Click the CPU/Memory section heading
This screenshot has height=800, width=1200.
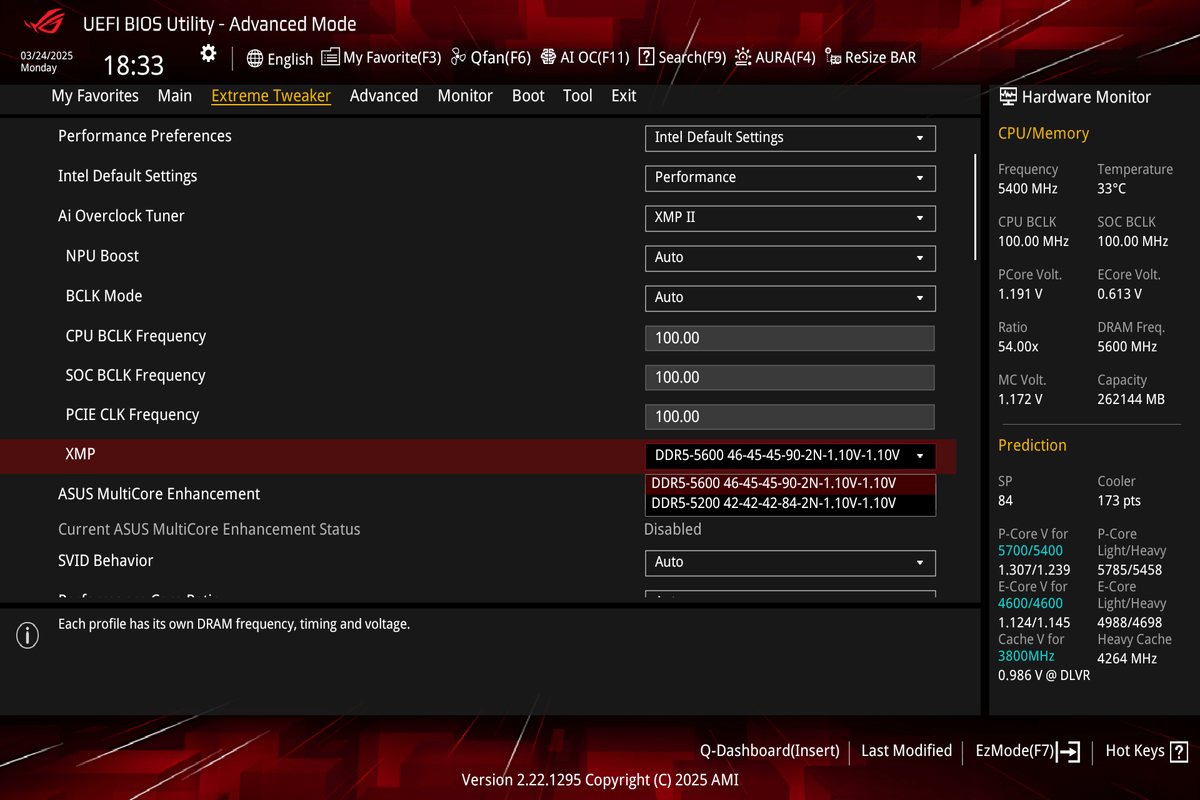click(1043, 133)
